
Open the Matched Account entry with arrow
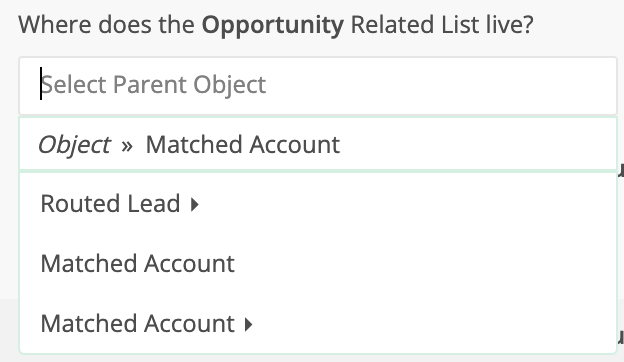coord(318,323)
